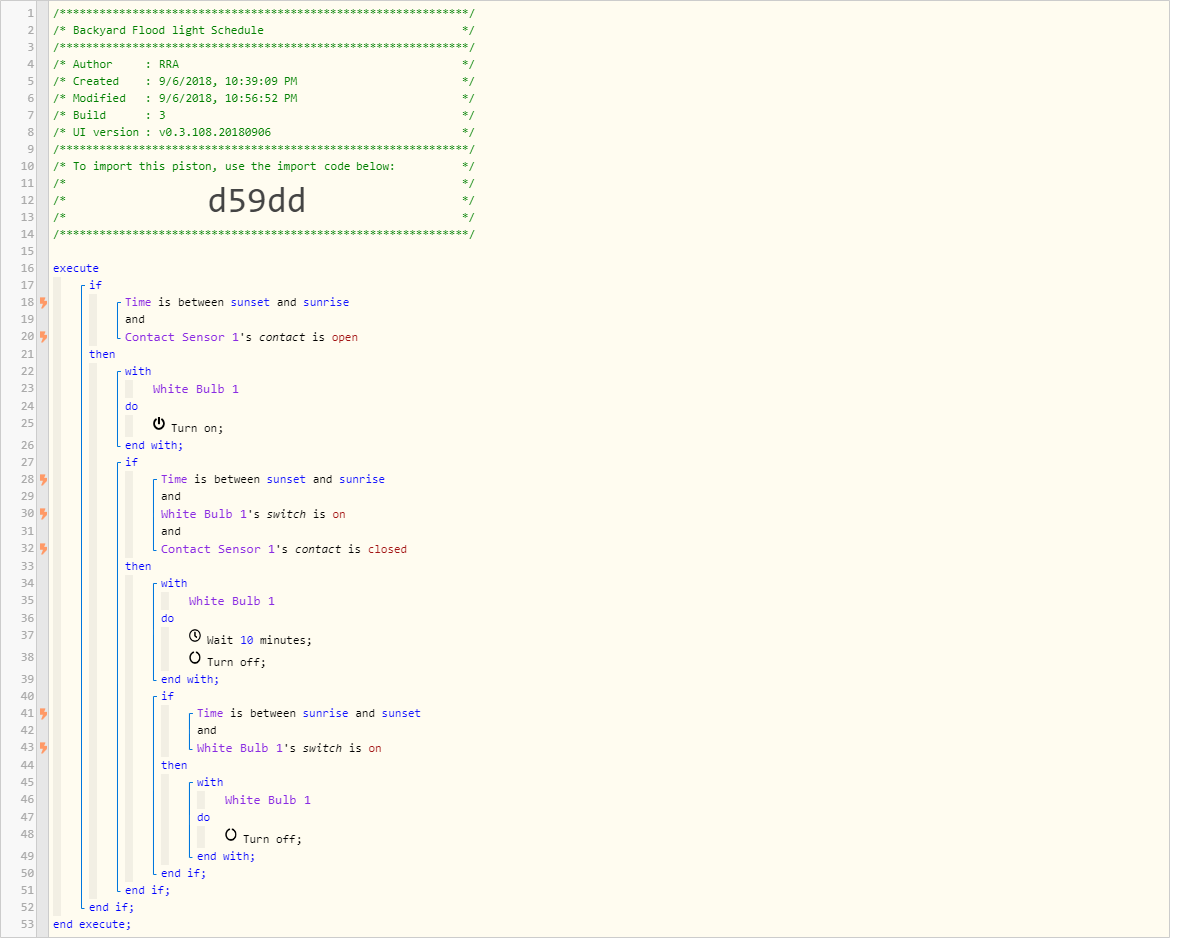Image resolution: width=1178 pixels, height=940 pixels.
Task: Click line number 53 in the gutter
Action: [28, 926]
